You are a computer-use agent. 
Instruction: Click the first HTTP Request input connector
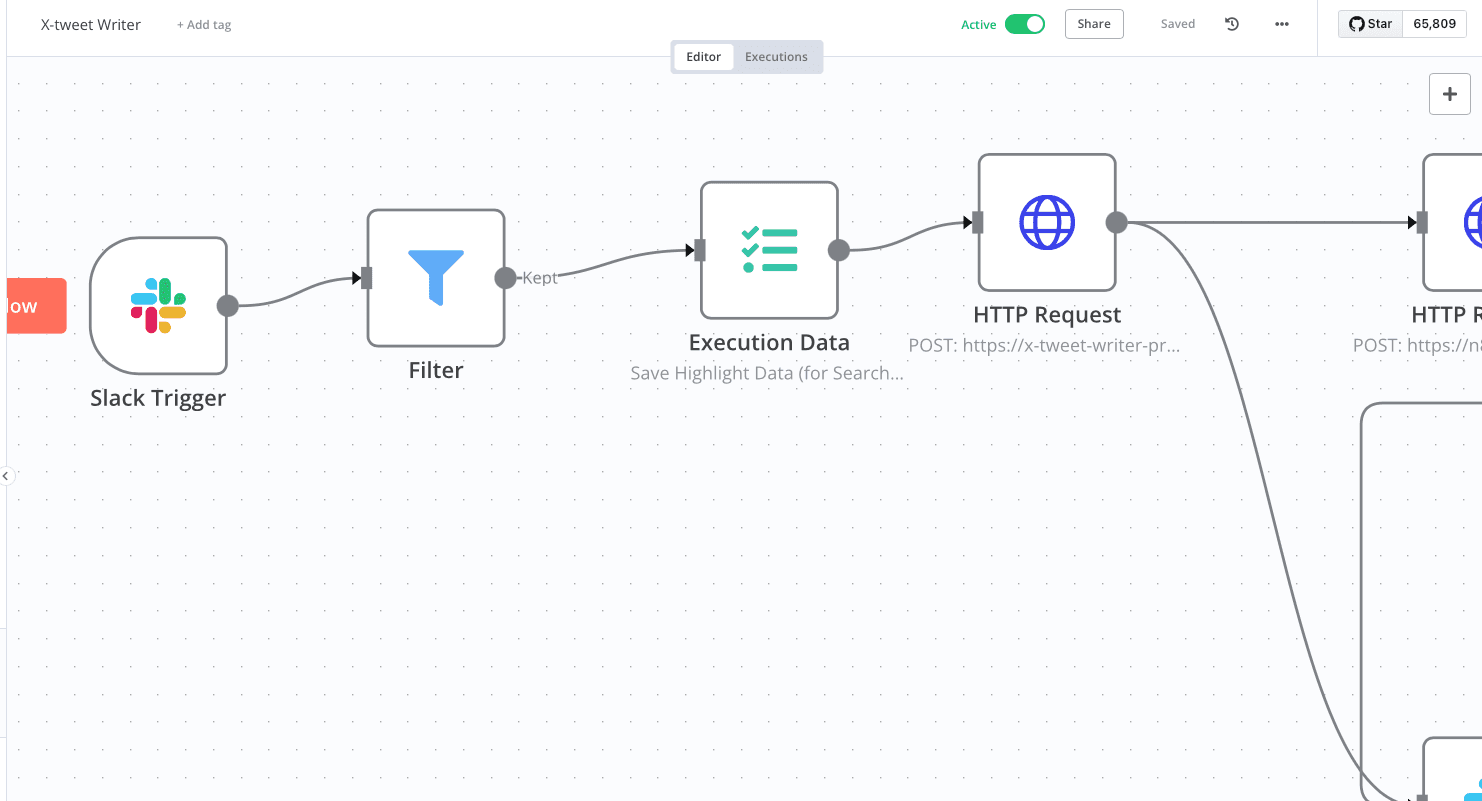977,222
